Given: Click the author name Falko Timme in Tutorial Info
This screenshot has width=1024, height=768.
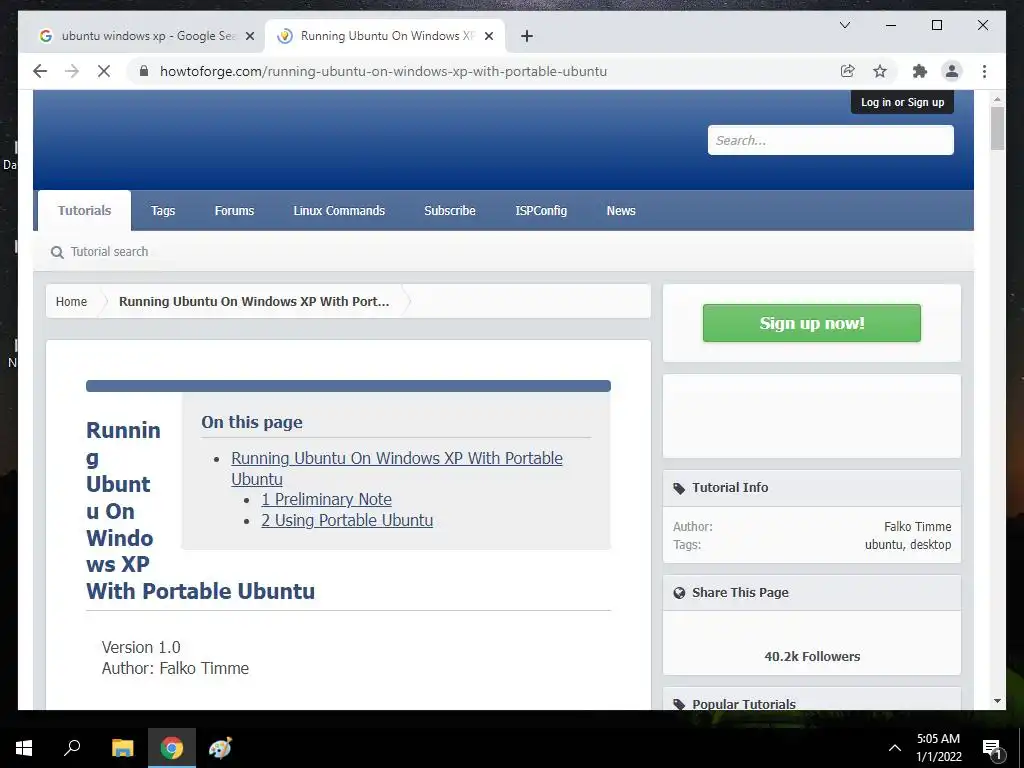Looking at the screenshot, I should [x=918, y=526].
